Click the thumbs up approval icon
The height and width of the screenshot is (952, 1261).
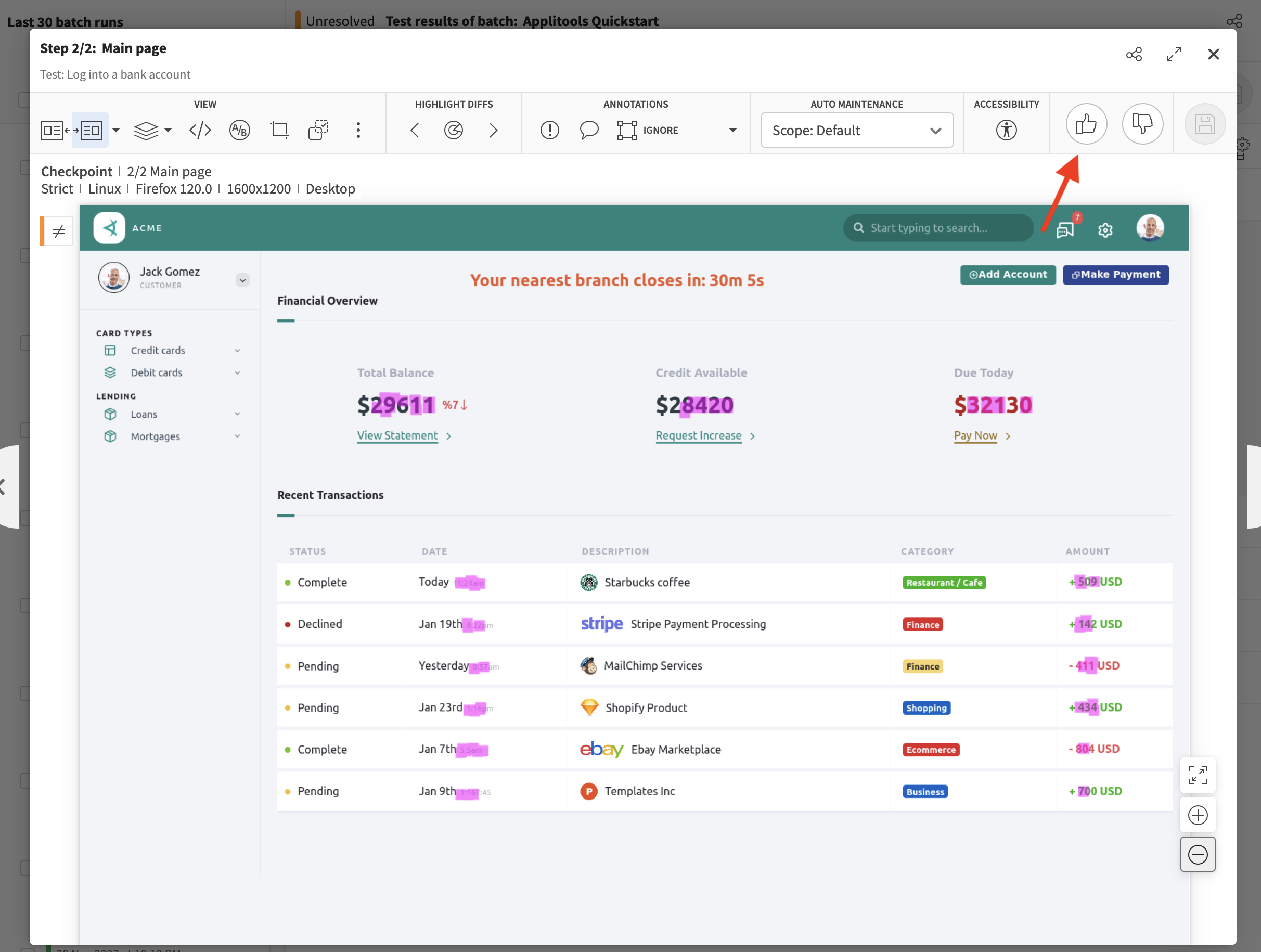pos(1086,123)
